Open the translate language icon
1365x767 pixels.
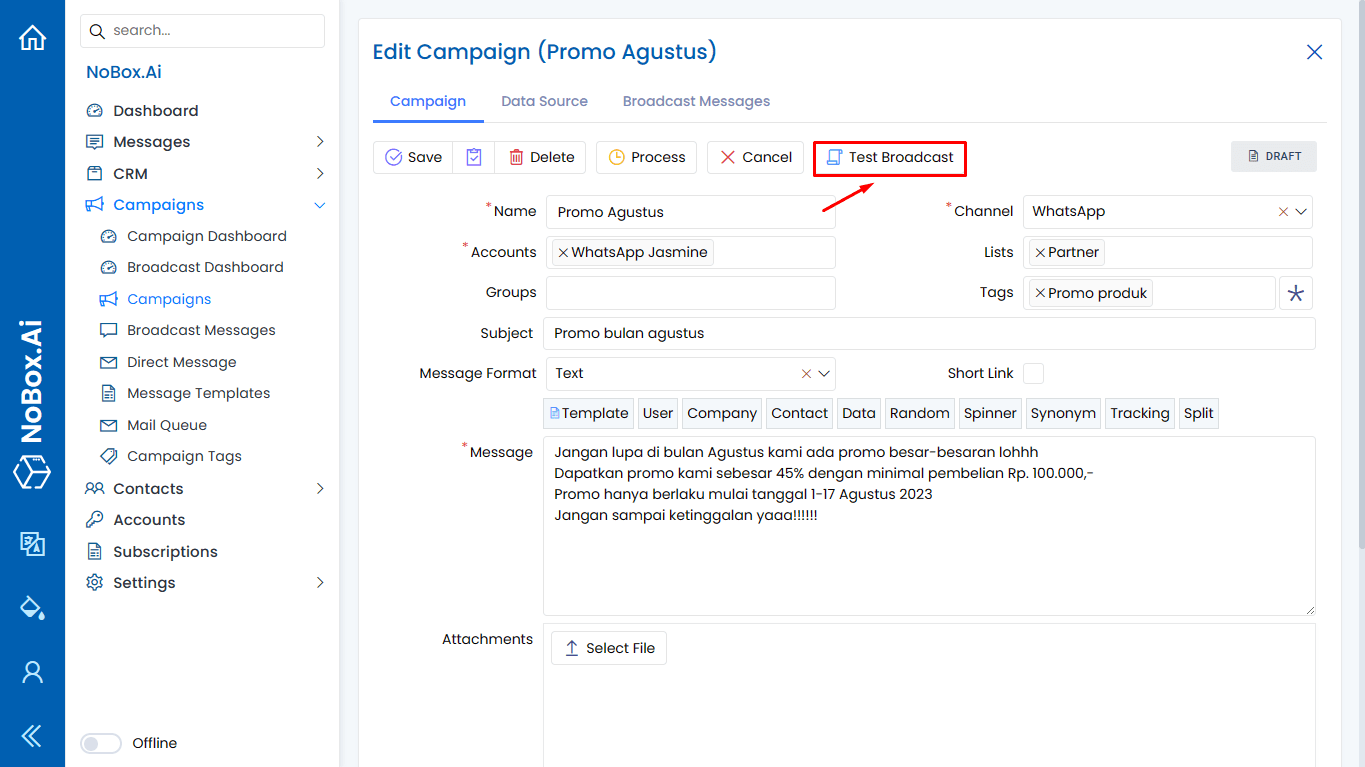coord(32,543)
